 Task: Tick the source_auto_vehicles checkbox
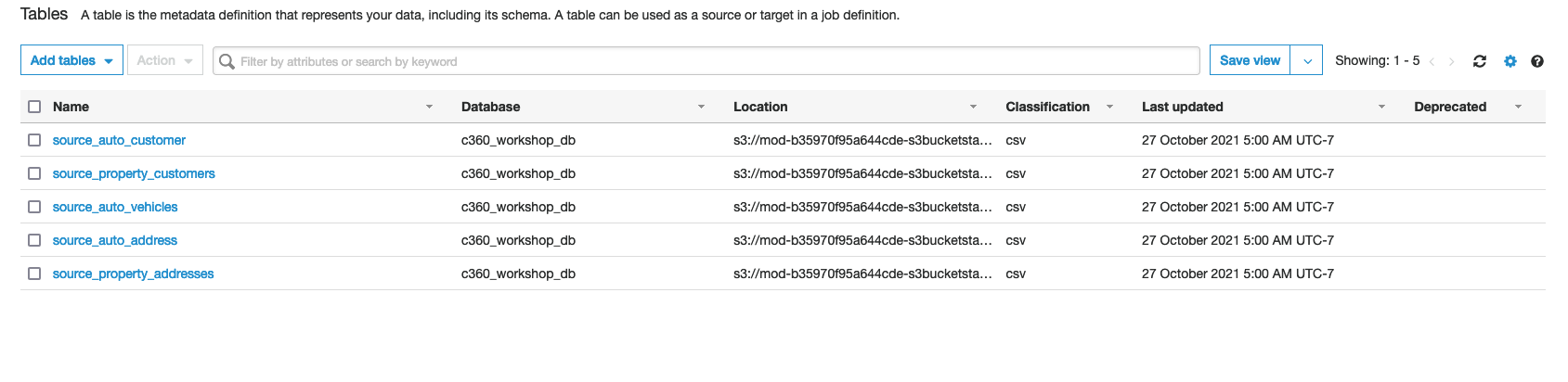click(34, 207)
